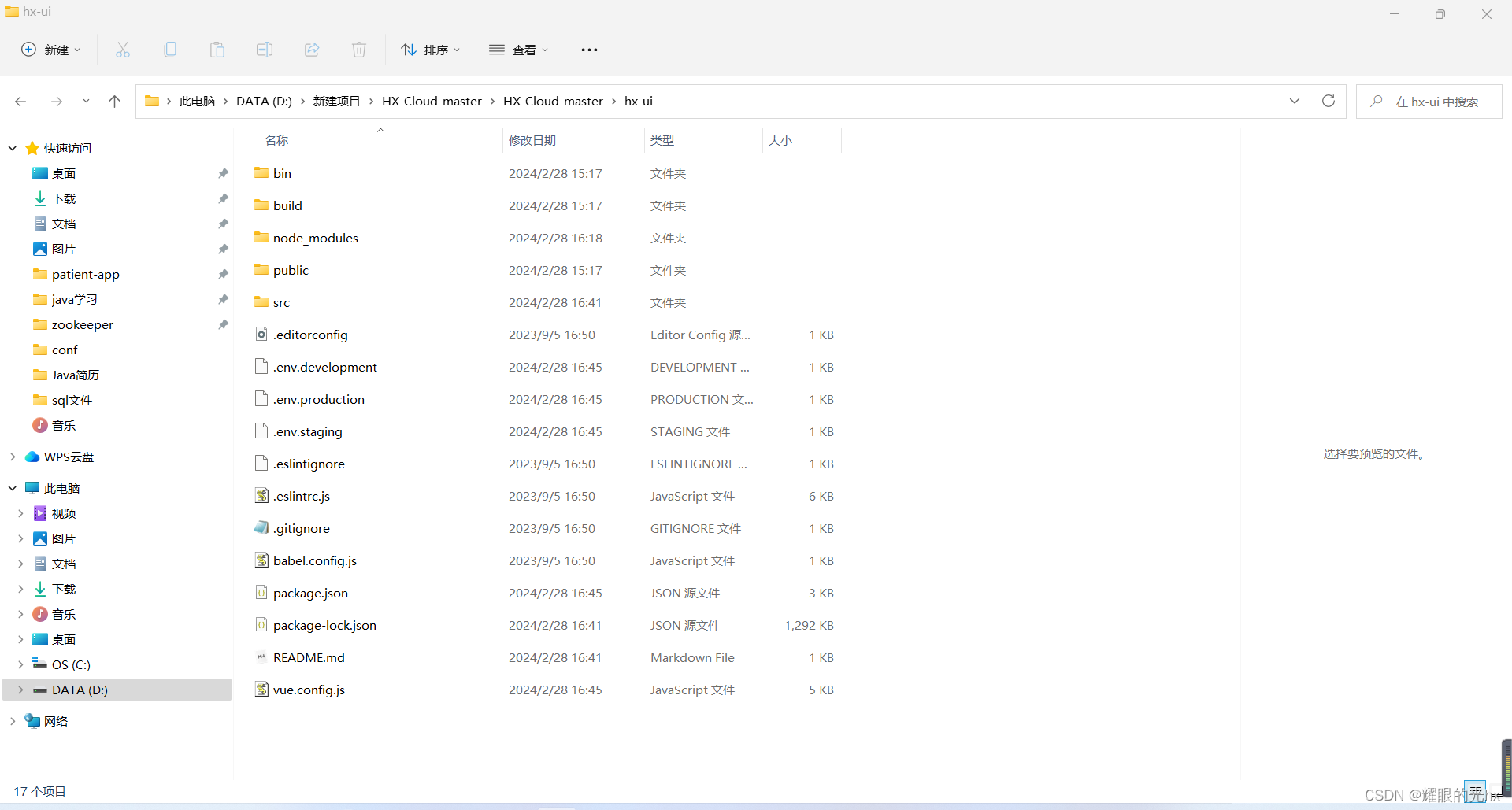Viewport: 1512px width, 810px height.
Task: Open sql文件 folder in quick access
Action: [72, 400]
